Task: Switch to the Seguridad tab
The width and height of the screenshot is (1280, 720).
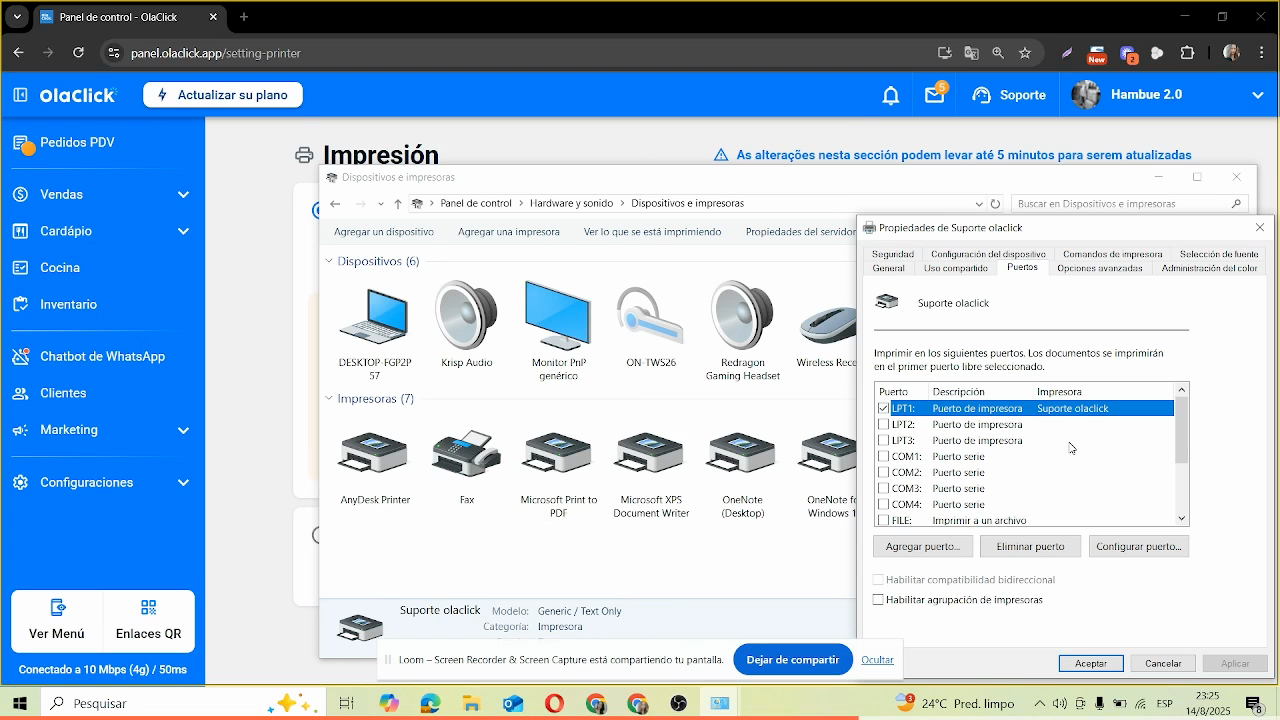Action: coord(893,254)
